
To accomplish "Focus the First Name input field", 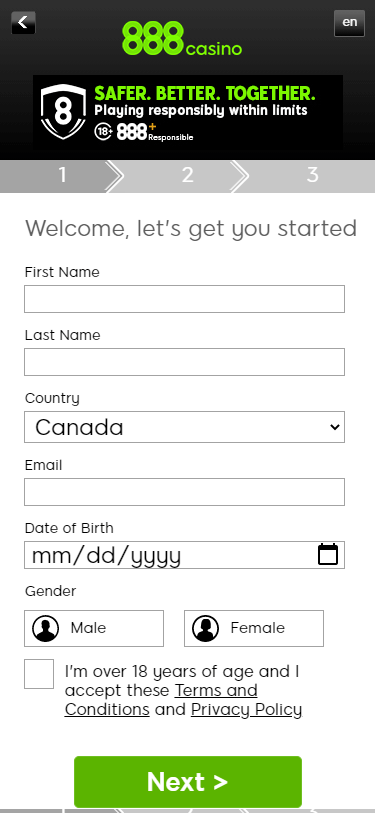I will [x=184, y=299].
